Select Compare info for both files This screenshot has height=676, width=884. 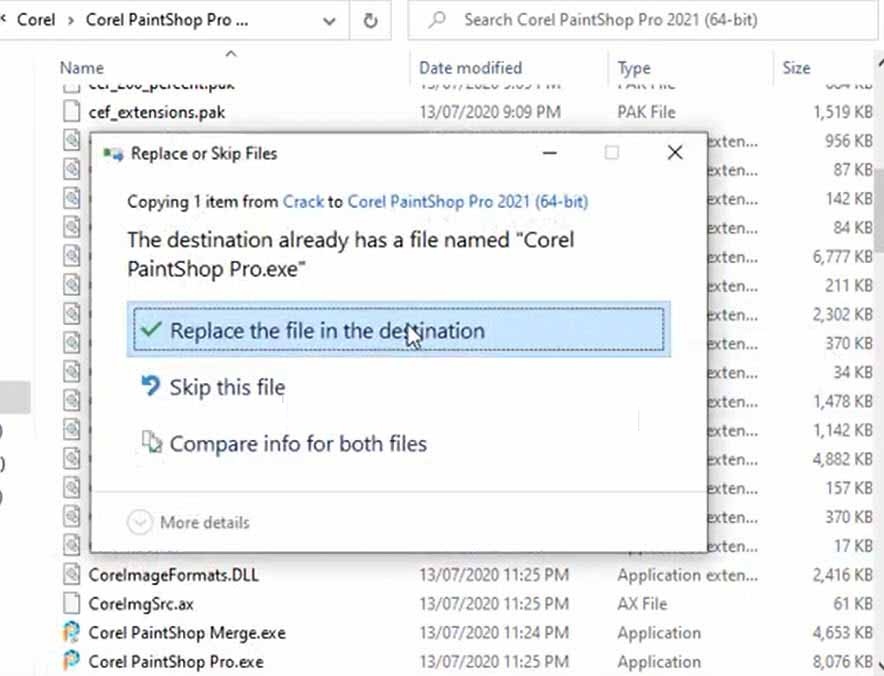pyautogui.click(x=298, y=443)
